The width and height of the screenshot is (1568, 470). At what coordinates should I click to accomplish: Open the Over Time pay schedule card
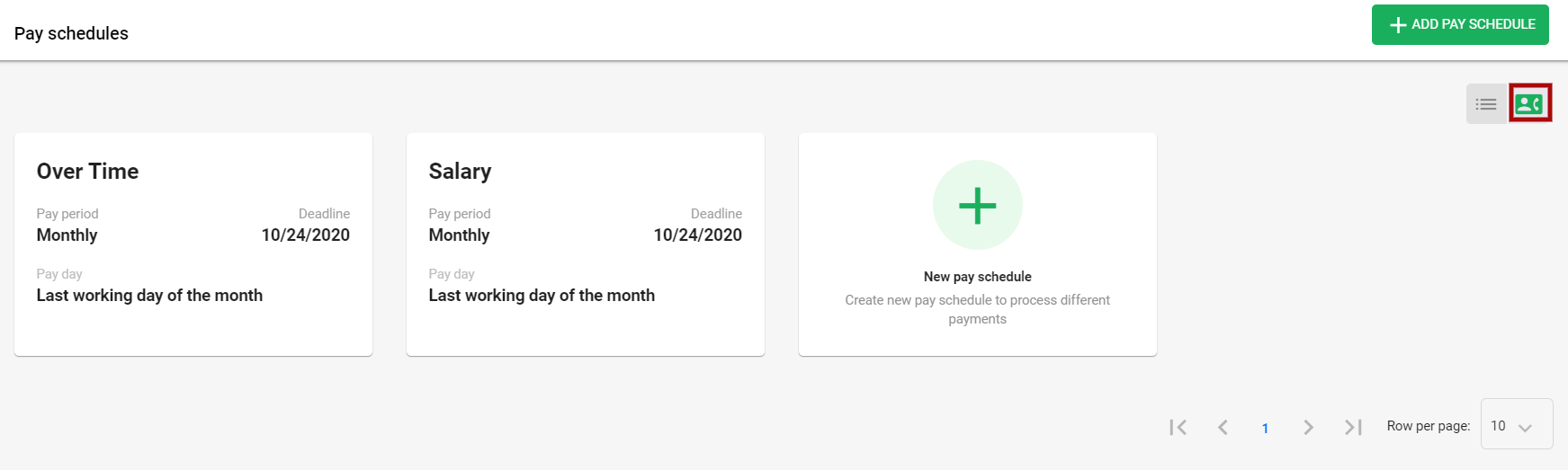(x=193, y=244)
